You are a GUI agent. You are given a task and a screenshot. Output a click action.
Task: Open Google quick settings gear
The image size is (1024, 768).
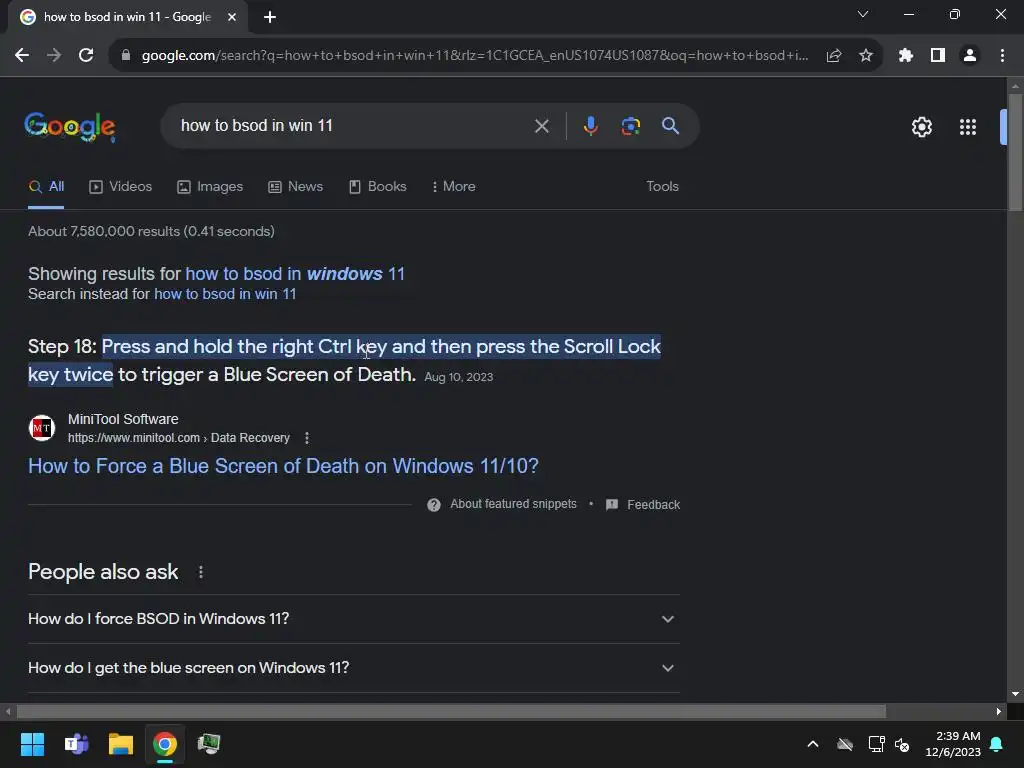click(921, 127)
